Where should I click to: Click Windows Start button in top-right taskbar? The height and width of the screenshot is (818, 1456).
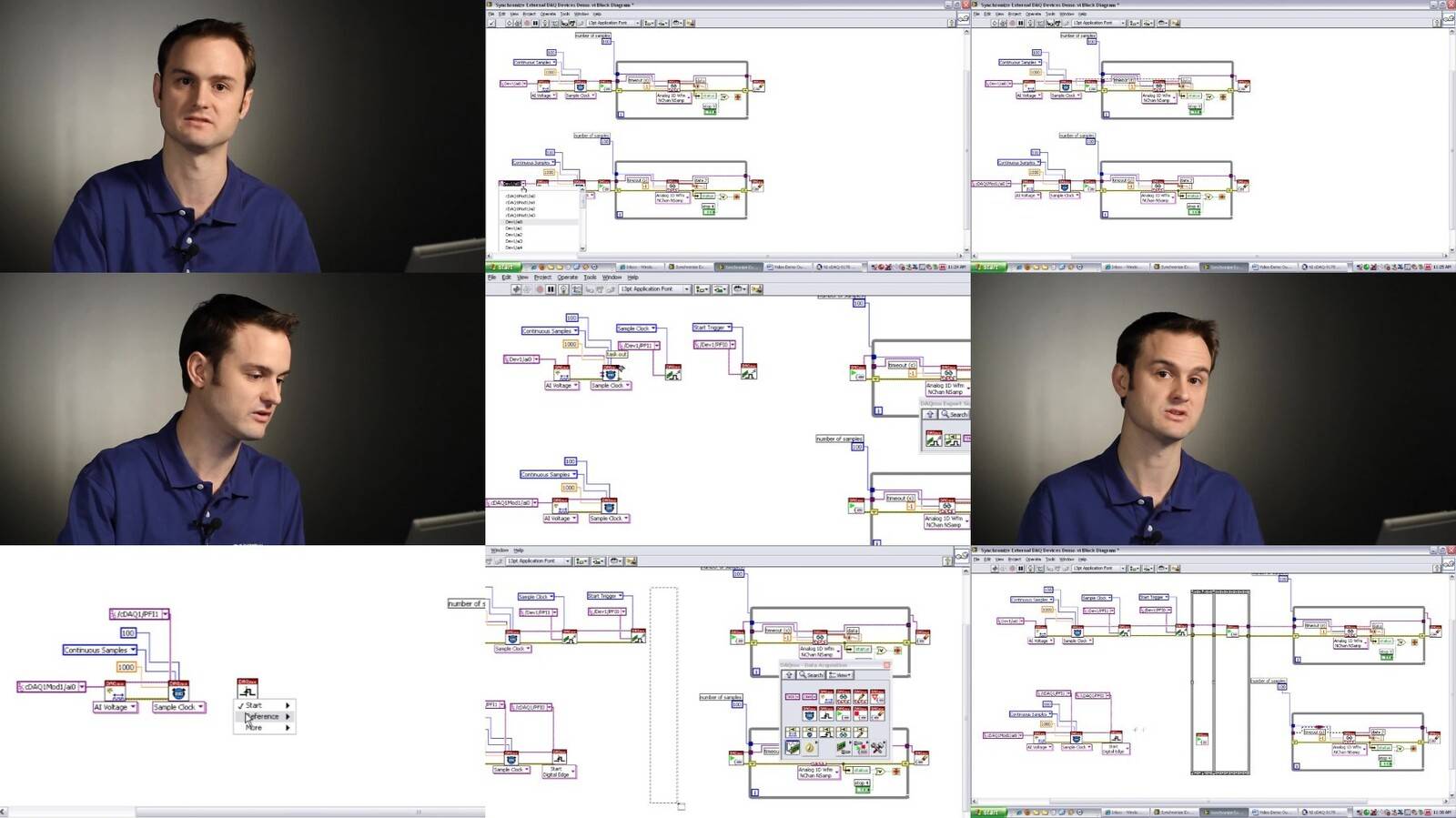[x=988, y=268]
